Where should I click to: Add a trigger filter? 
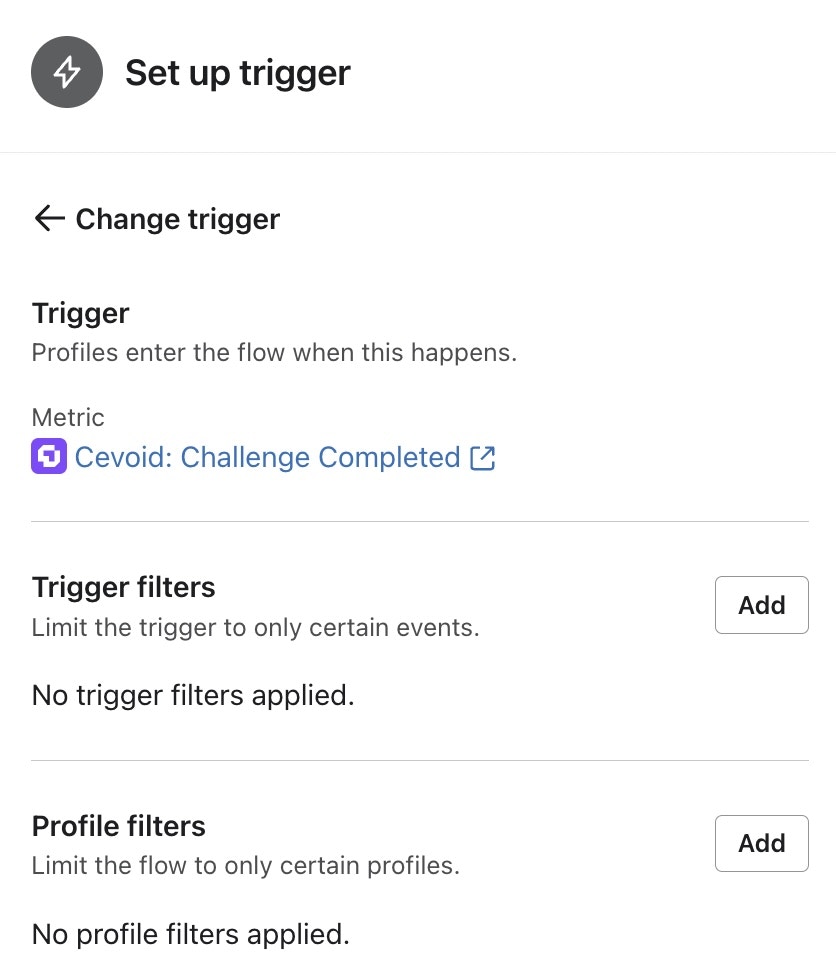point(761,605)
